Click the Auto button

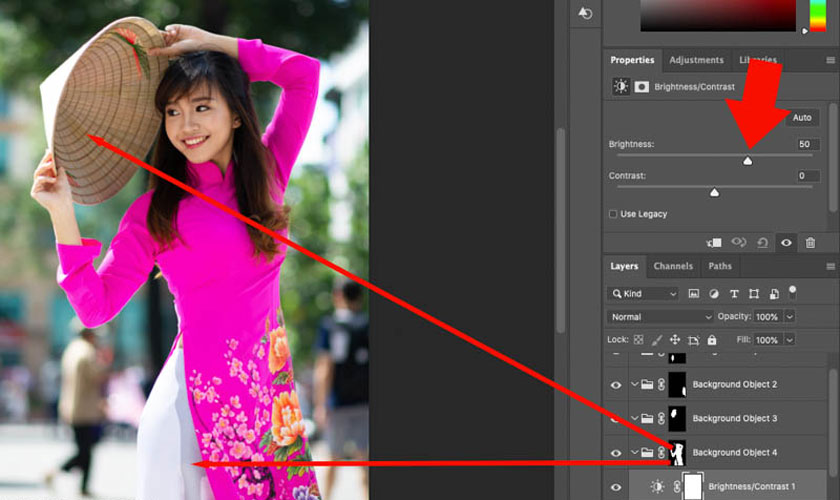tap(802, 117)
